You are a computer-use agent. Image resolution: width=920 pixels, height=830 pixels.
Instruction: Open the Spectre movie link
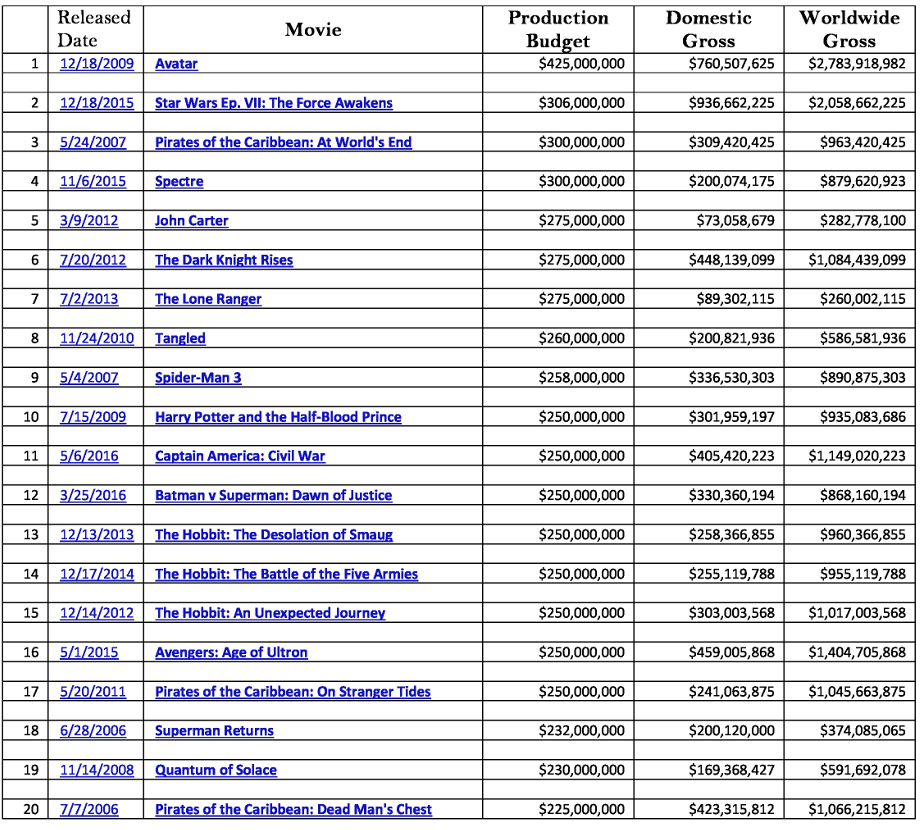(179, 181)
